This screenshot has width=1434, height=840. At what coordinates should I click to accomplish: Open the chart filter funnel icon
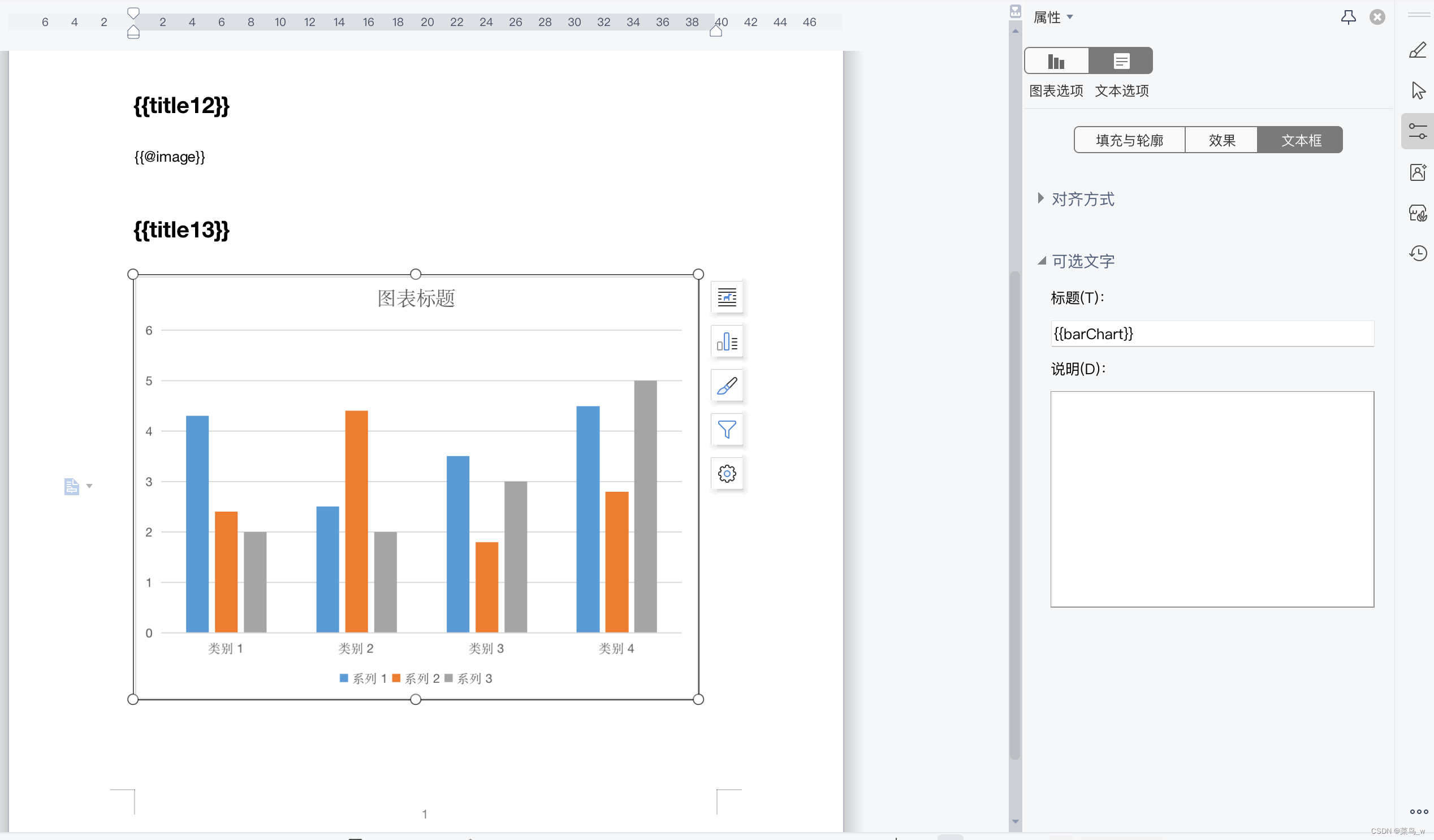click(727, 430)
